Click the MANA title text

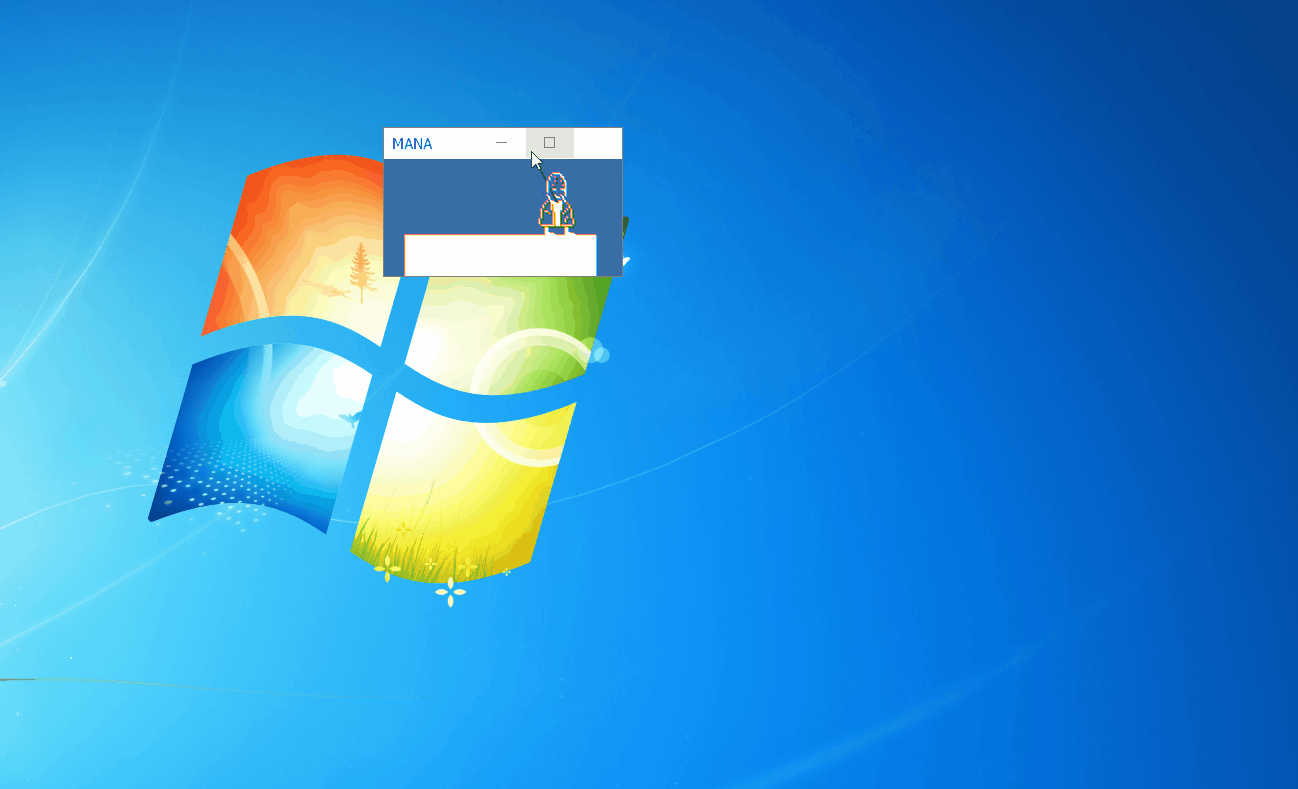point(412,144)
